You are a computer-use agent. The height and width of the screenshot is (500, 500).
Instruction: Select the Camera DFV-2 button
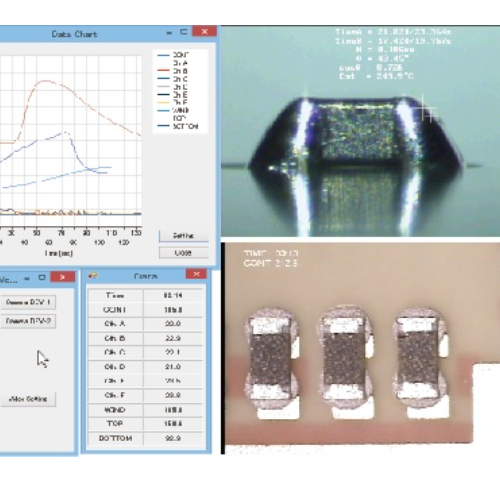(x=28, y=321)
